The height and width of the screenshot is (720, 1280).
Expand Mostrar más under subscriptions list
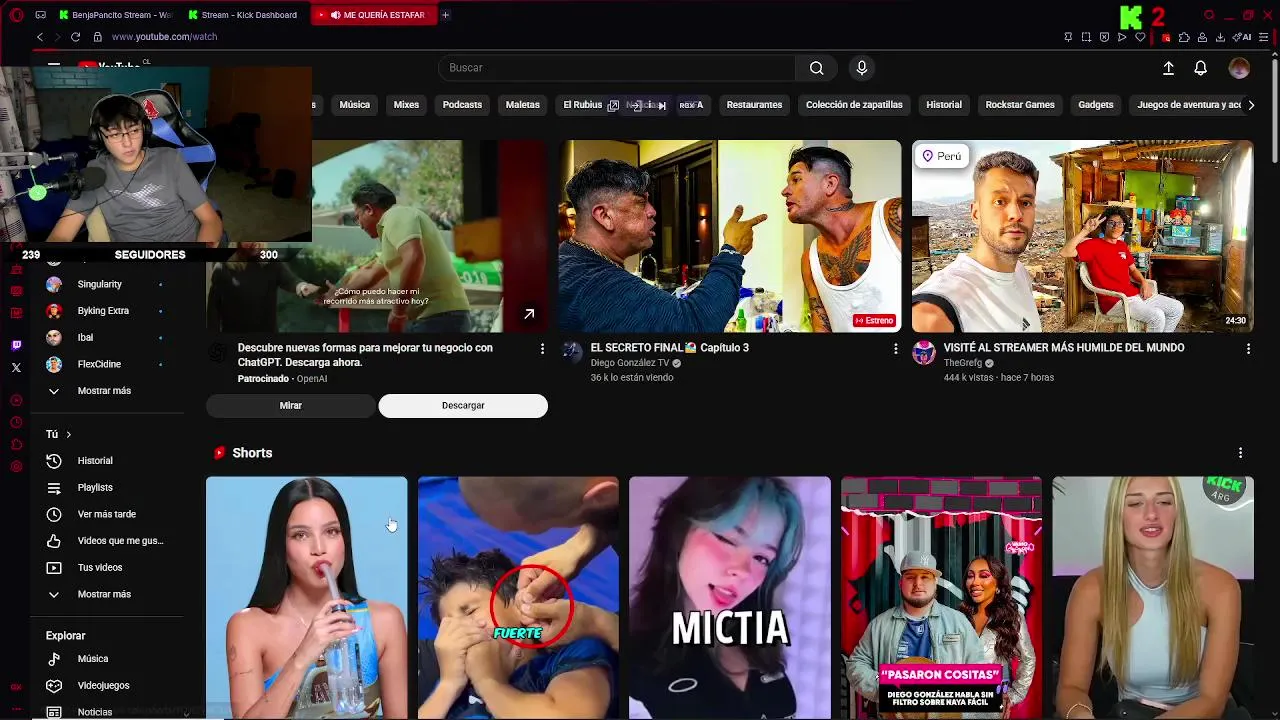click(x=108, y=391)
